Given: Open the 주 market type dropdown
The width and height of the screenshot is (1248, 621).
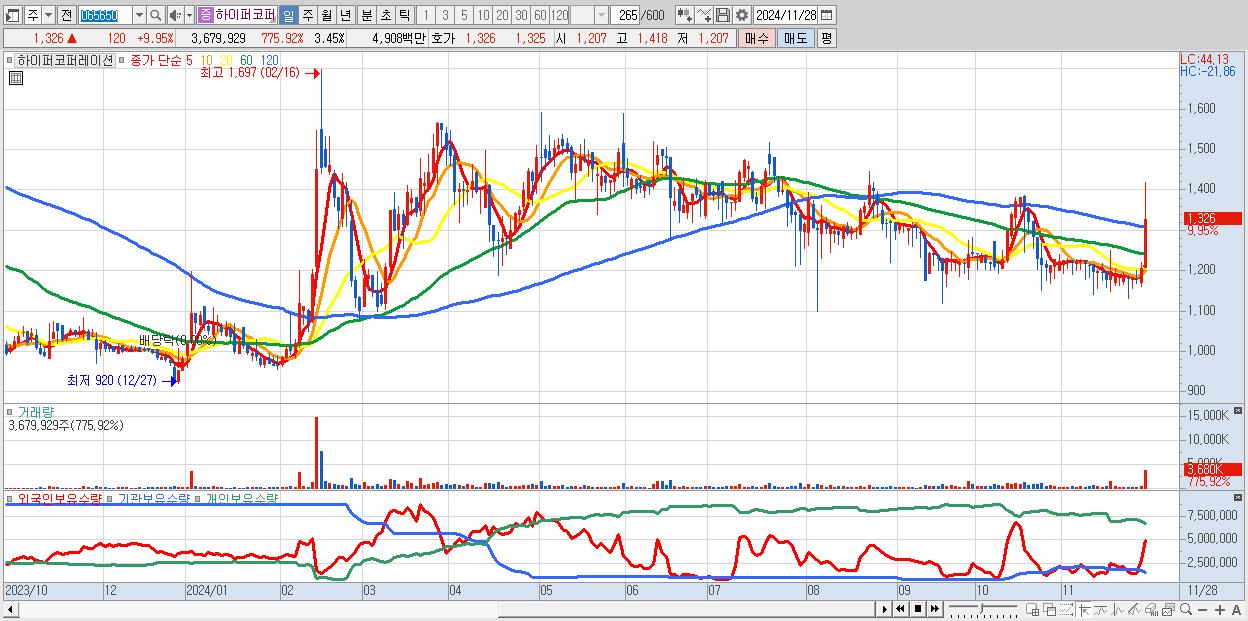Looking at the screenshot, I should coord(48,15).
